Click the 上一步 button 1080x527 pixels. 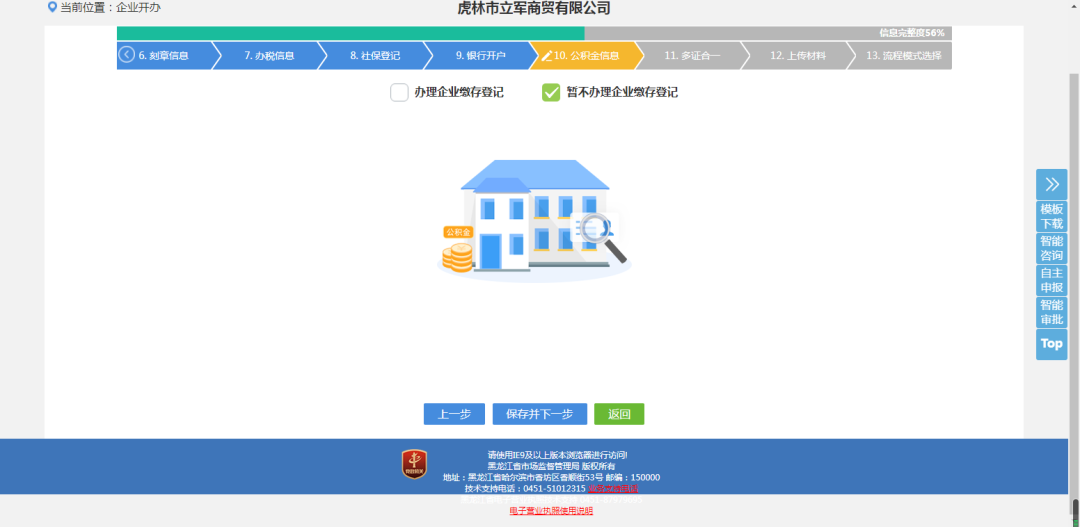click(454, 414)
